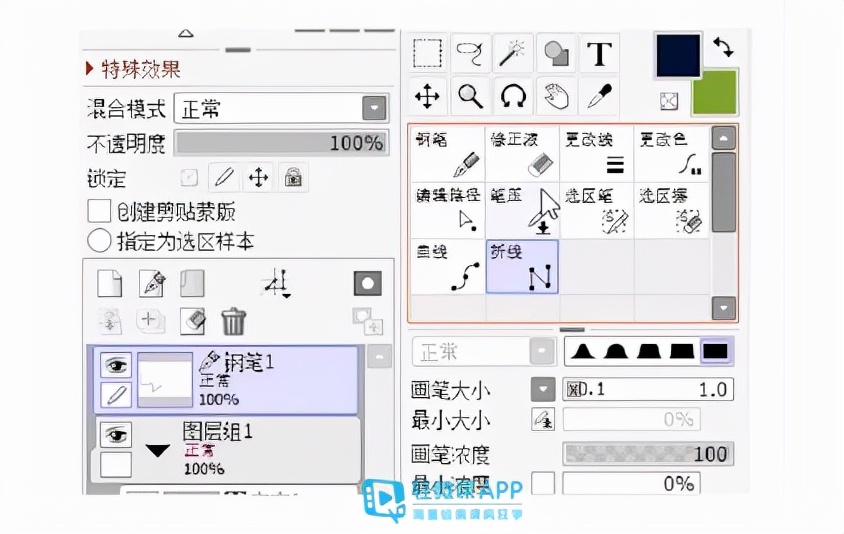Screen dimensions: 844x534
Task: Toggle transparent color icon under dark swatch
Action: point(669,101)
